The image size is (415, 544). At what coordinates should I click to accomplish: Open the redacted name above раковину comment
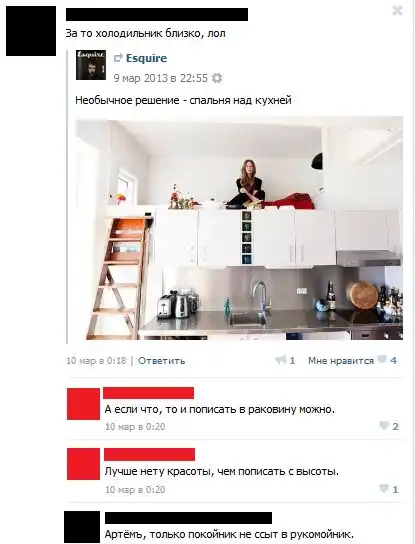[x=149, y=393]
